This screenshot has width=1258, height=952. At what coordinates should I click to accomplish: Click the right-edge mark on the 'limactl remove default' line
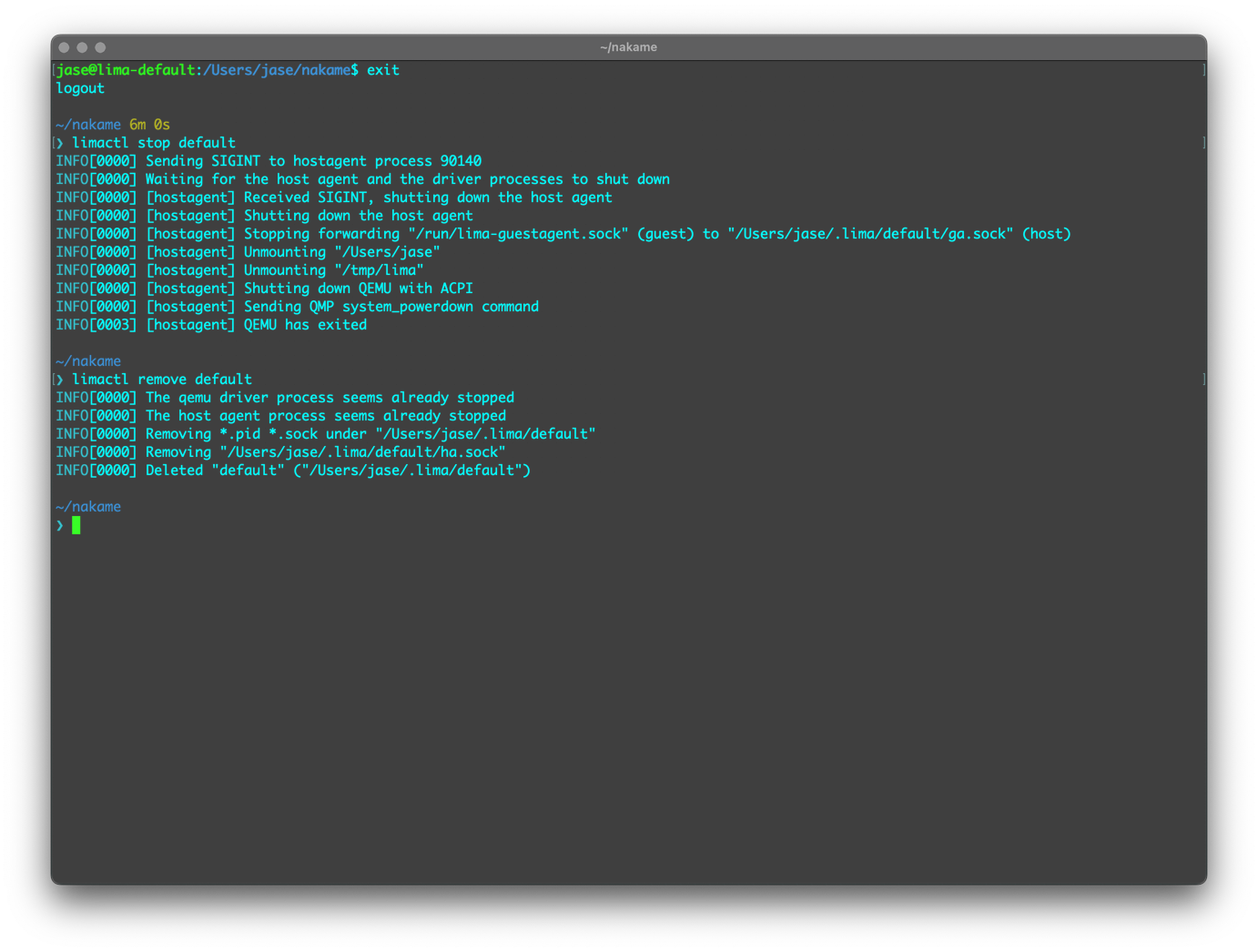(x=1203, y=380)
